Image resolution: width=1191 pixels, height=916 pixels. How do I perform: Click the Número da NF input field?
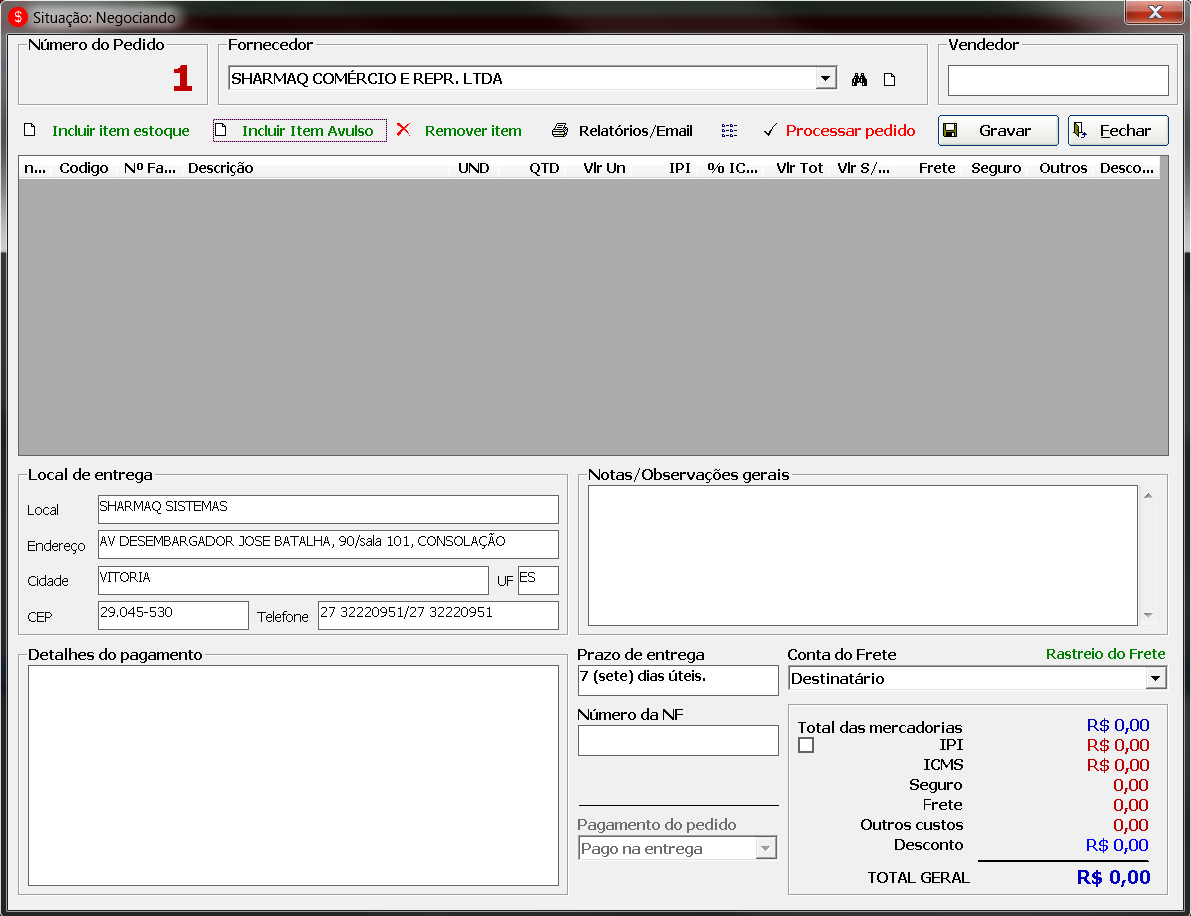[678, 740]
